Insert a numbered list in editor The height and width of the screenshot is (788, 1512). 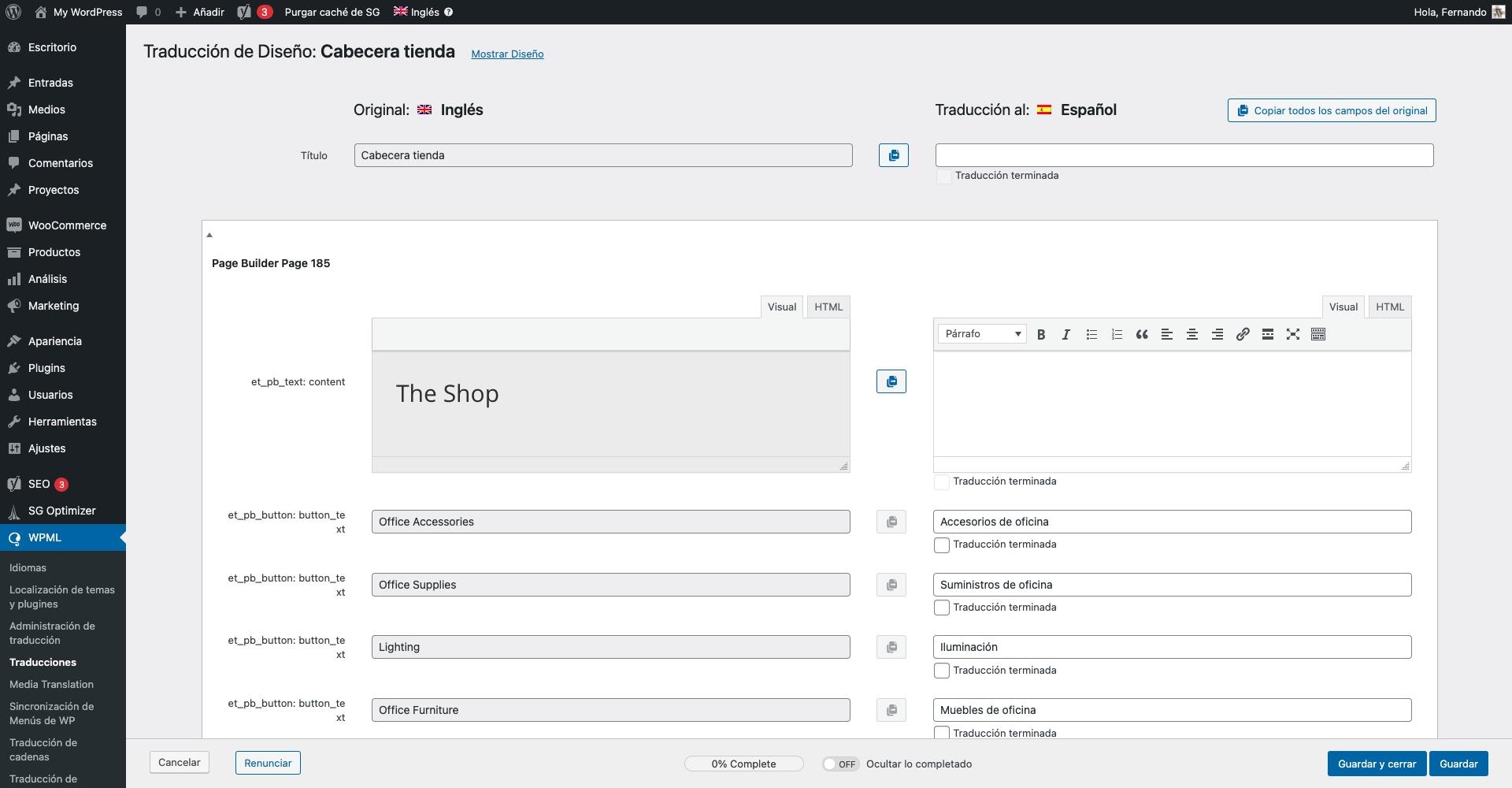pos(1117,334)
